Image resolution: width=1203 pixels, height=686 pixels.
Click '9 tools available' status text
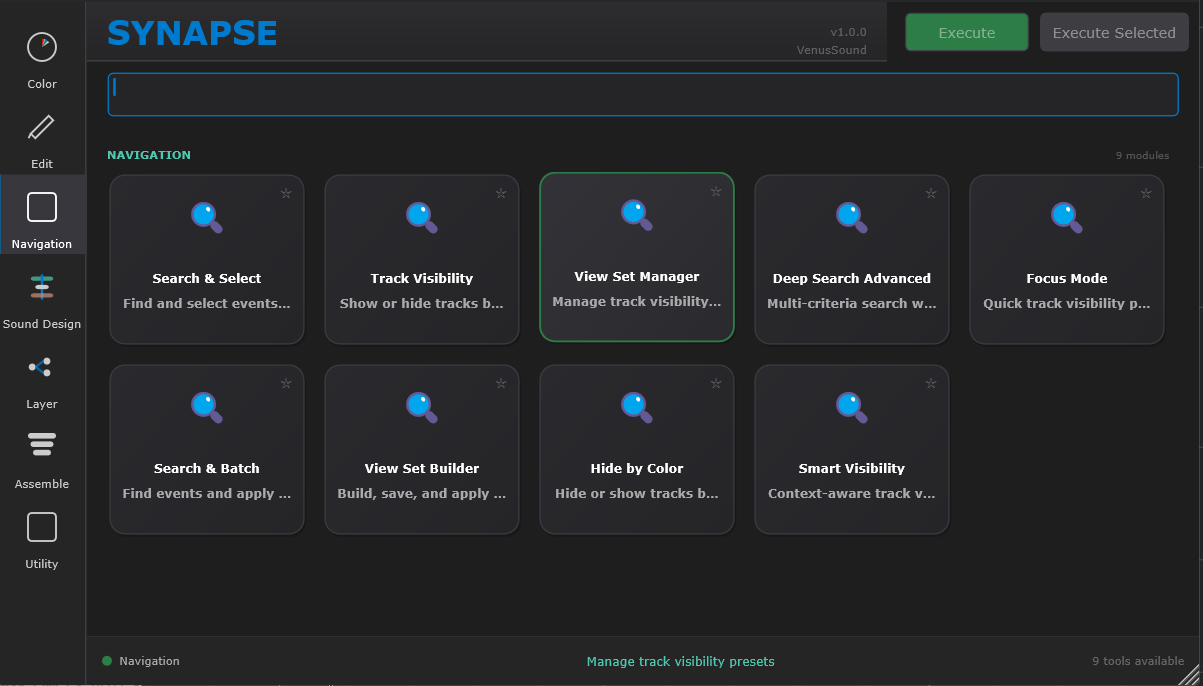coord(1138,661)
